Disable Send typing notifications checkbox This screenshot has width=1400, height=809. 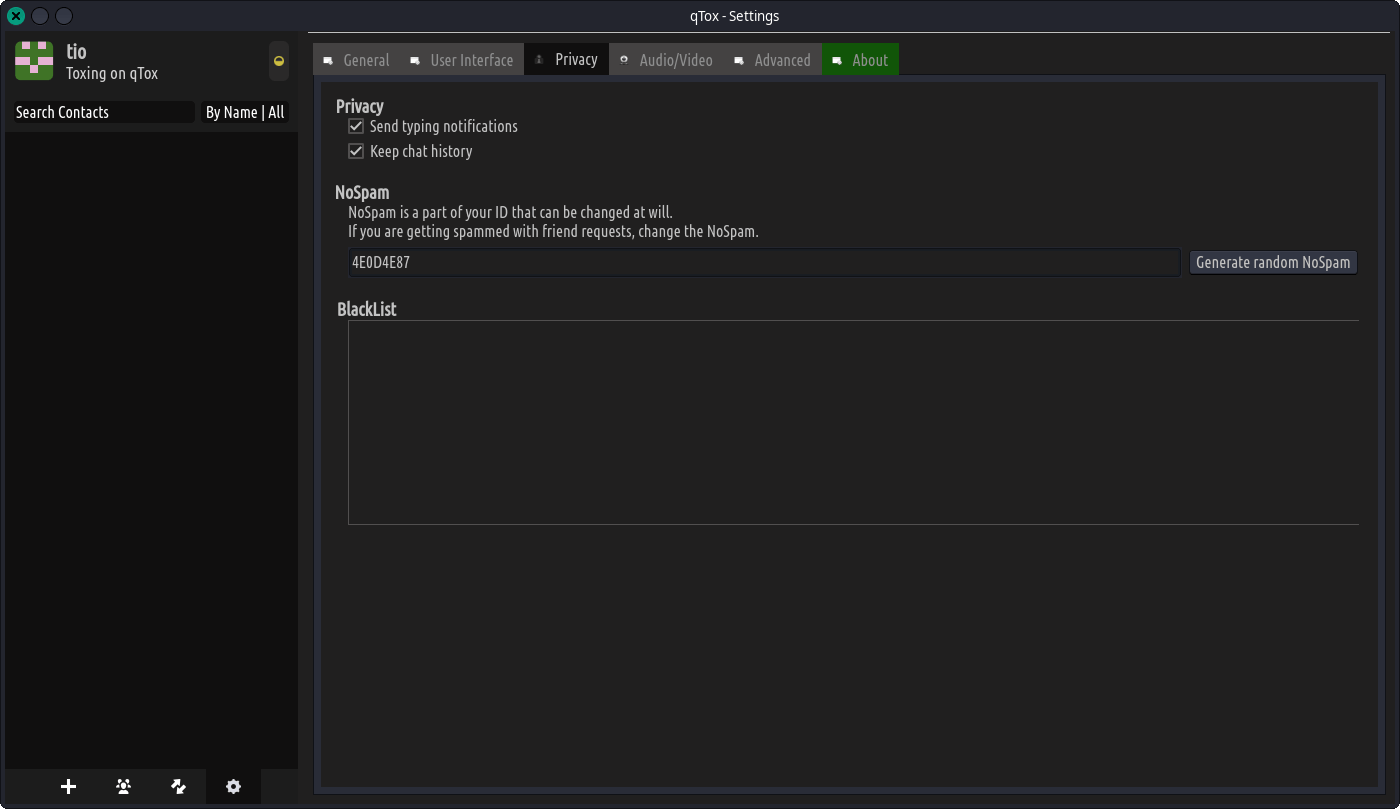[x=356, y=127]
